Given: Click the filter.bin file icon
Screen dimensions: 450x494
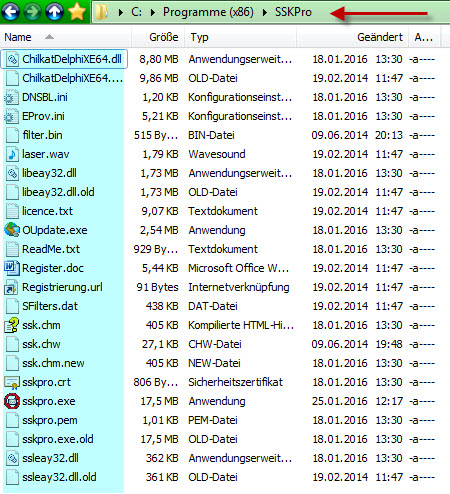Looking at the screenshot, I should [x=12, y=135].
